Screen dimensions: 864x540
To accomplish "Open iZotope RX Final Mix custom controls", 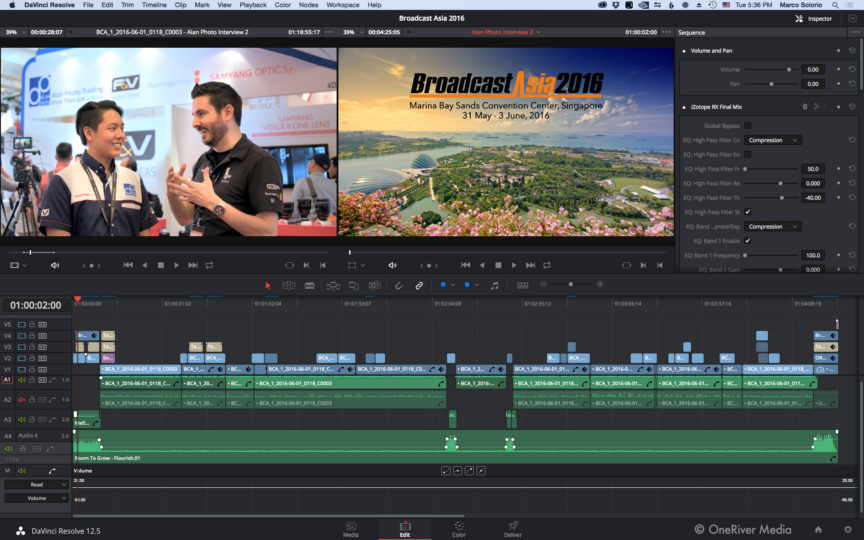I will click(x=817, y=107).
